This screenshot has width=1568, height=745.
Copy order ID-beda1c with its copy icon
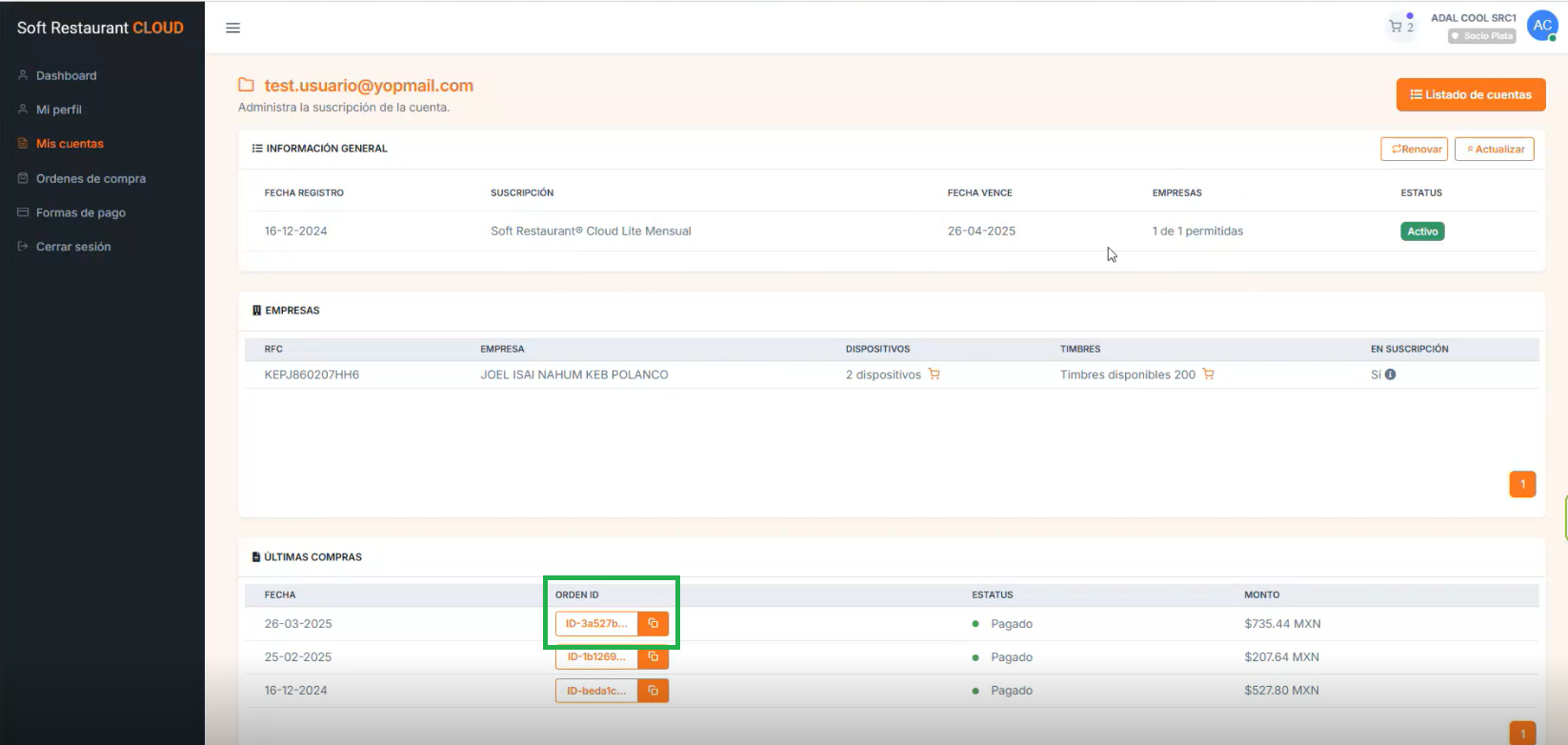(653, 691)
